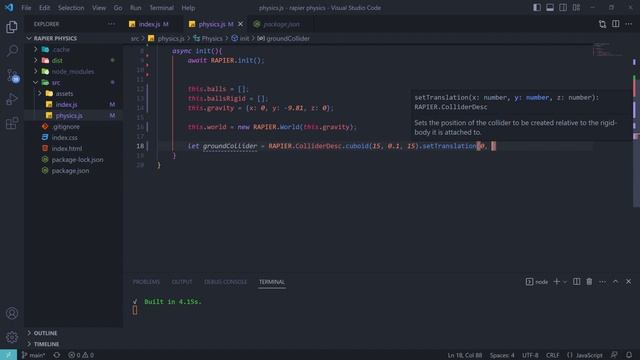This screenshot has width=640, height=360.
Task: Click the main branch in status bar
Action: [33, 355]
